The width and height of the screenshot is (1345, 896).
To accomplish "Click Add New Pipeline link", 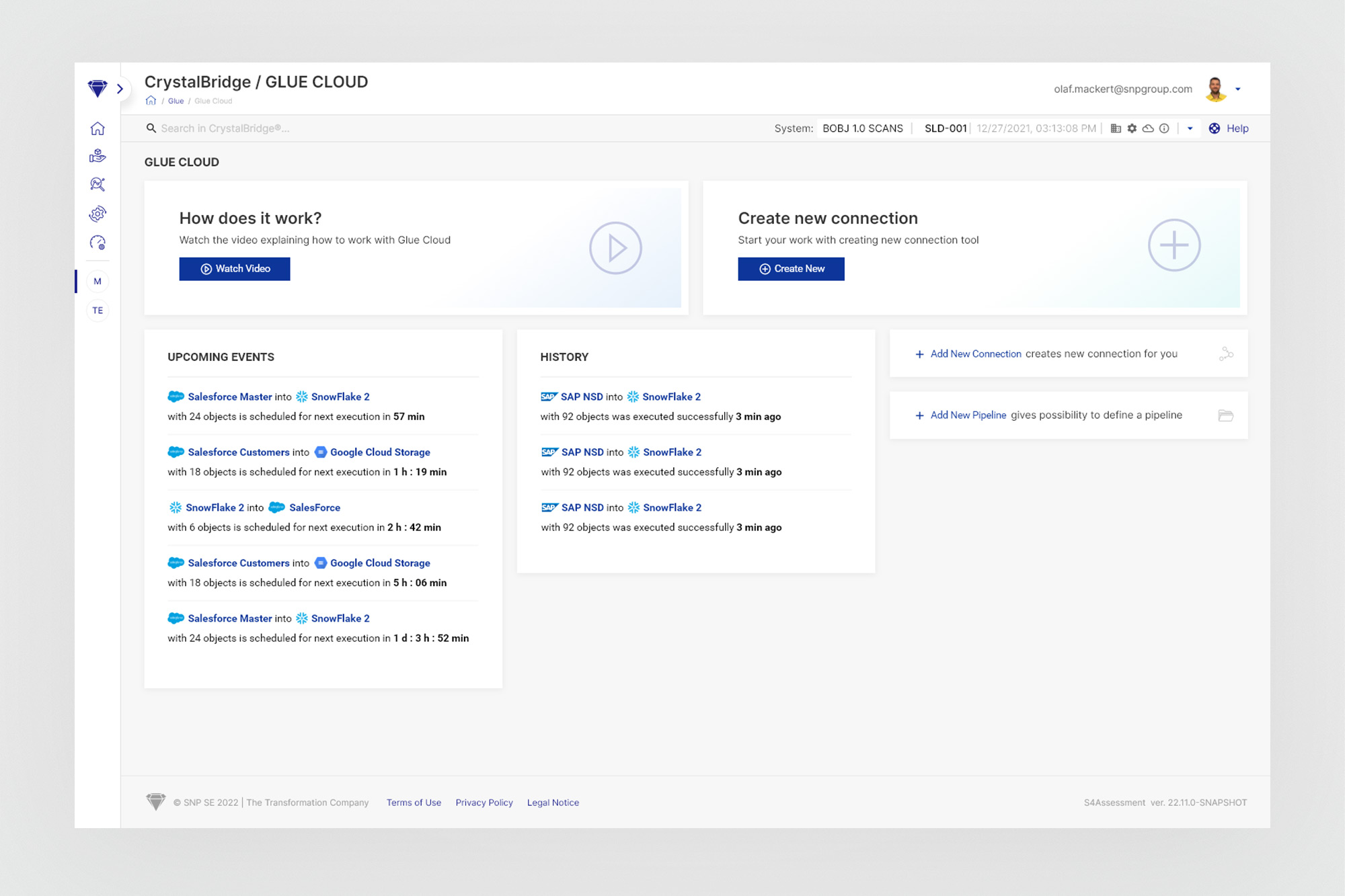I will point(968,415).
